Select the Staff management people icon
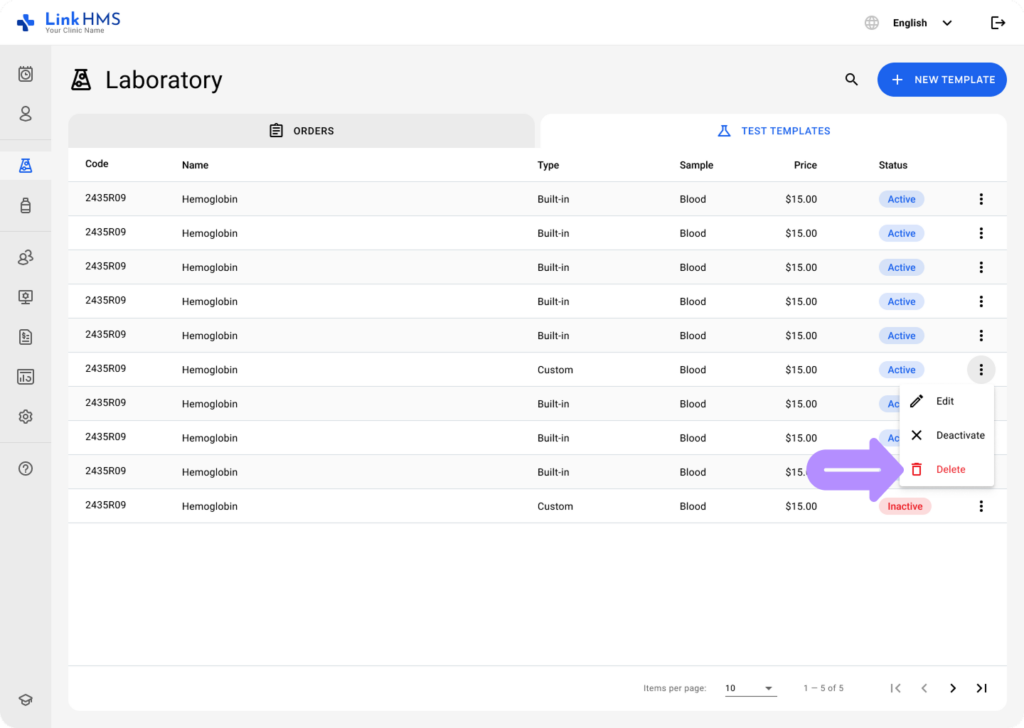 (25, 257)
